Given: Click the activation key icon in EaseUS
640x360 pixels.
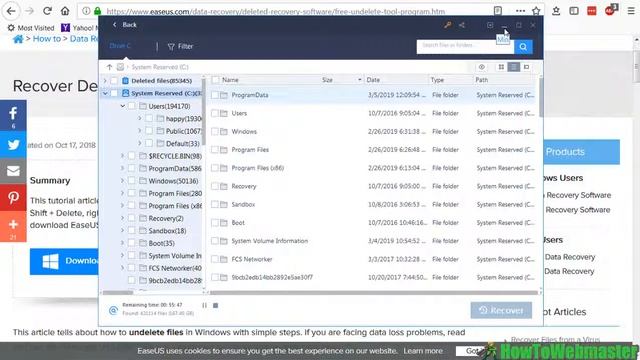Looking at the screenshot, I should 448,25.
